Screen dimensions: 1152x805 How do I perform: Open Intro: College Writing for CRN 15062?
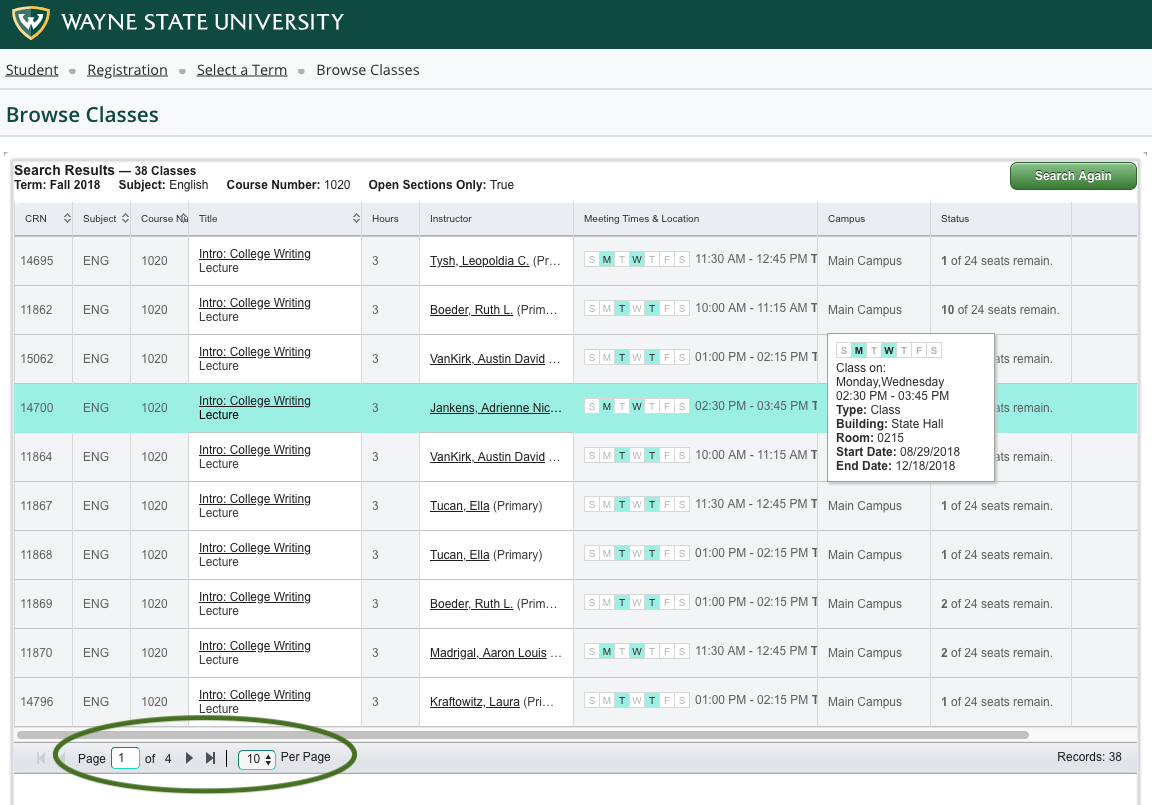254,352
